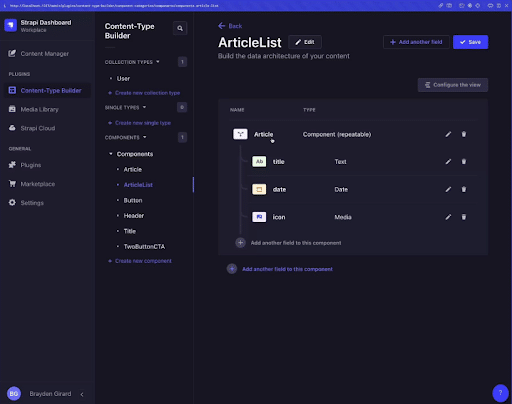Open Content Manager in sidebar
This screenshot has width=512, height=404.
(45, 54)
